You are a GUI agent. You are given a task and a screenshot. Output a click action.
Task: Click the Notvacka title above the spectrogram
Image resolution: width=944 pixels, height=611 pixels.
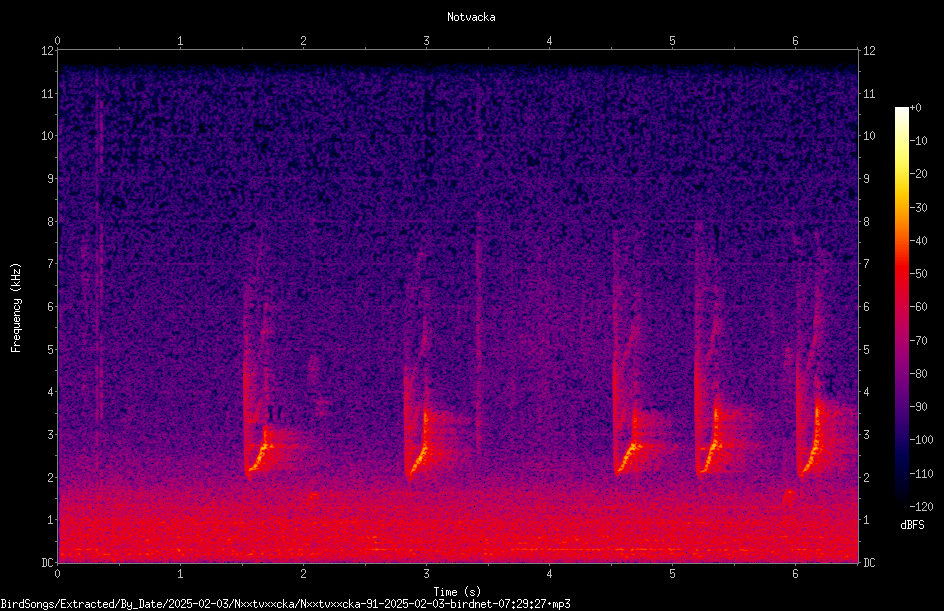(471, 17)
